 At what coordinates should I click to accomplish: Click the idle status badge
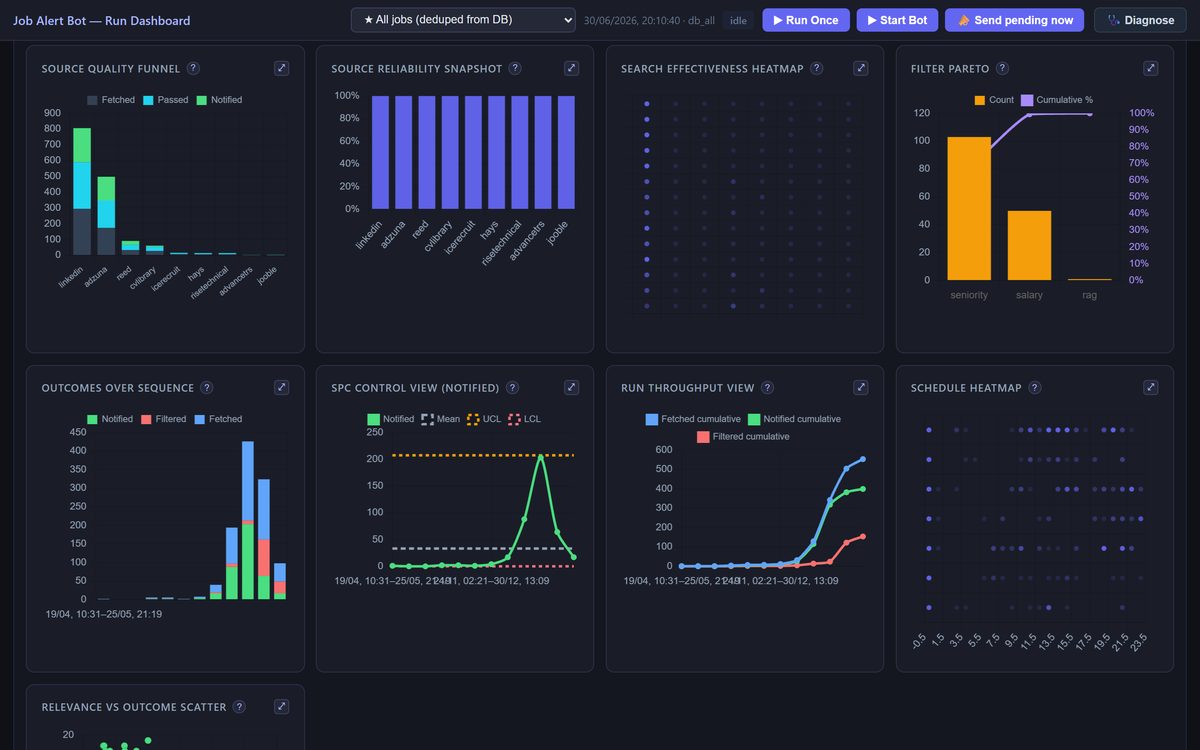pyautogui.click(x=738, y=20)
